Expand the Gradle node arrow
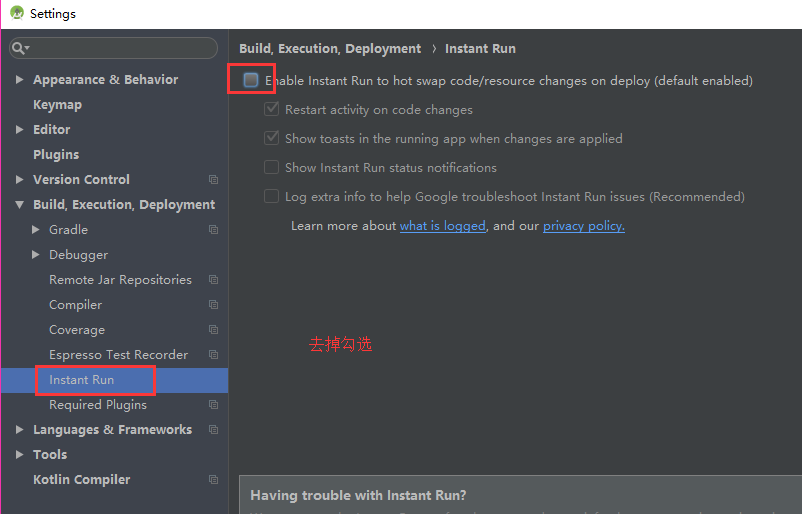 [35, 230]
